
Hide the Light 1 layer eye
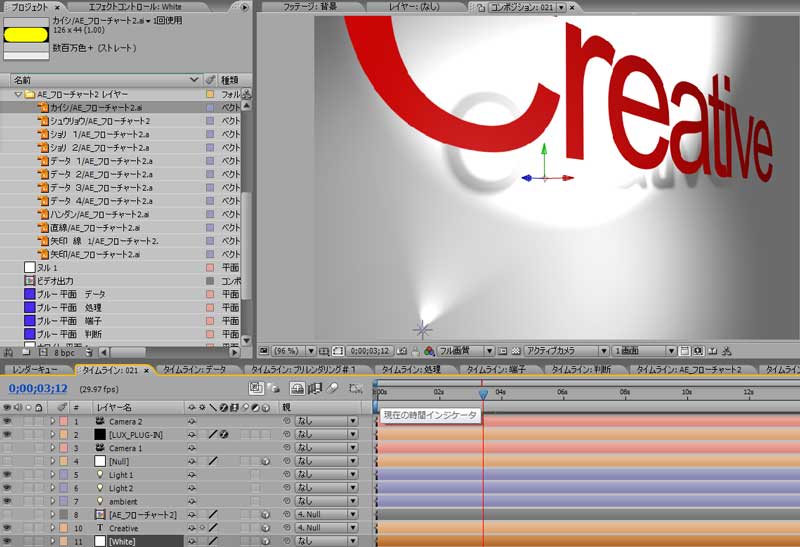coord(7,475)
